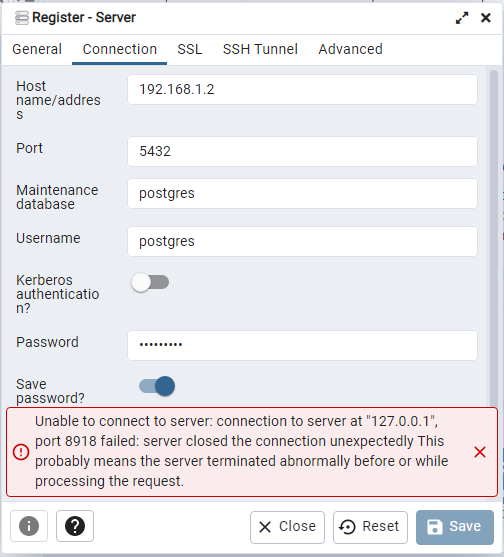Click the dialog's vertical scrollbar
The height and width of the screenshot is (557, 504).
pyautogui.click(x=494, y=238)
